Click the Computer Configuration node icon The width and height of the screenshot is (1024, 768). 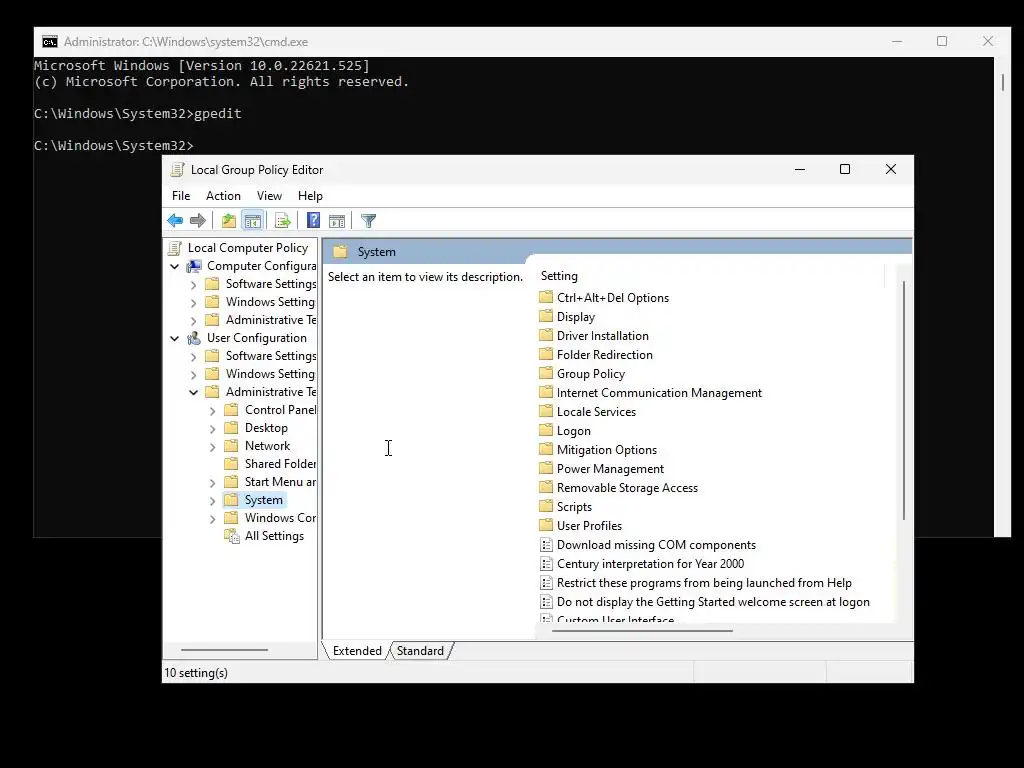tap(194, 266)
